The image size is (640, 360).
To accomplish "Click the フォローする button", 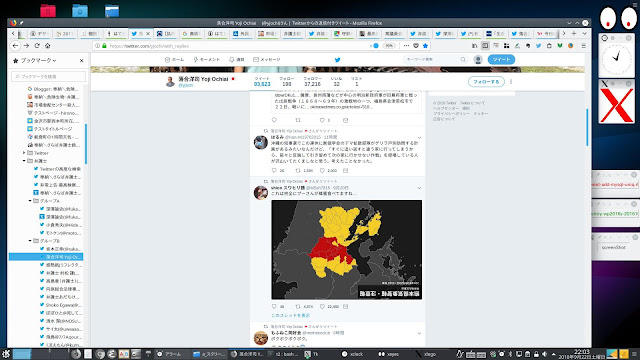I will pyautogui.click(x=486, y=82).
